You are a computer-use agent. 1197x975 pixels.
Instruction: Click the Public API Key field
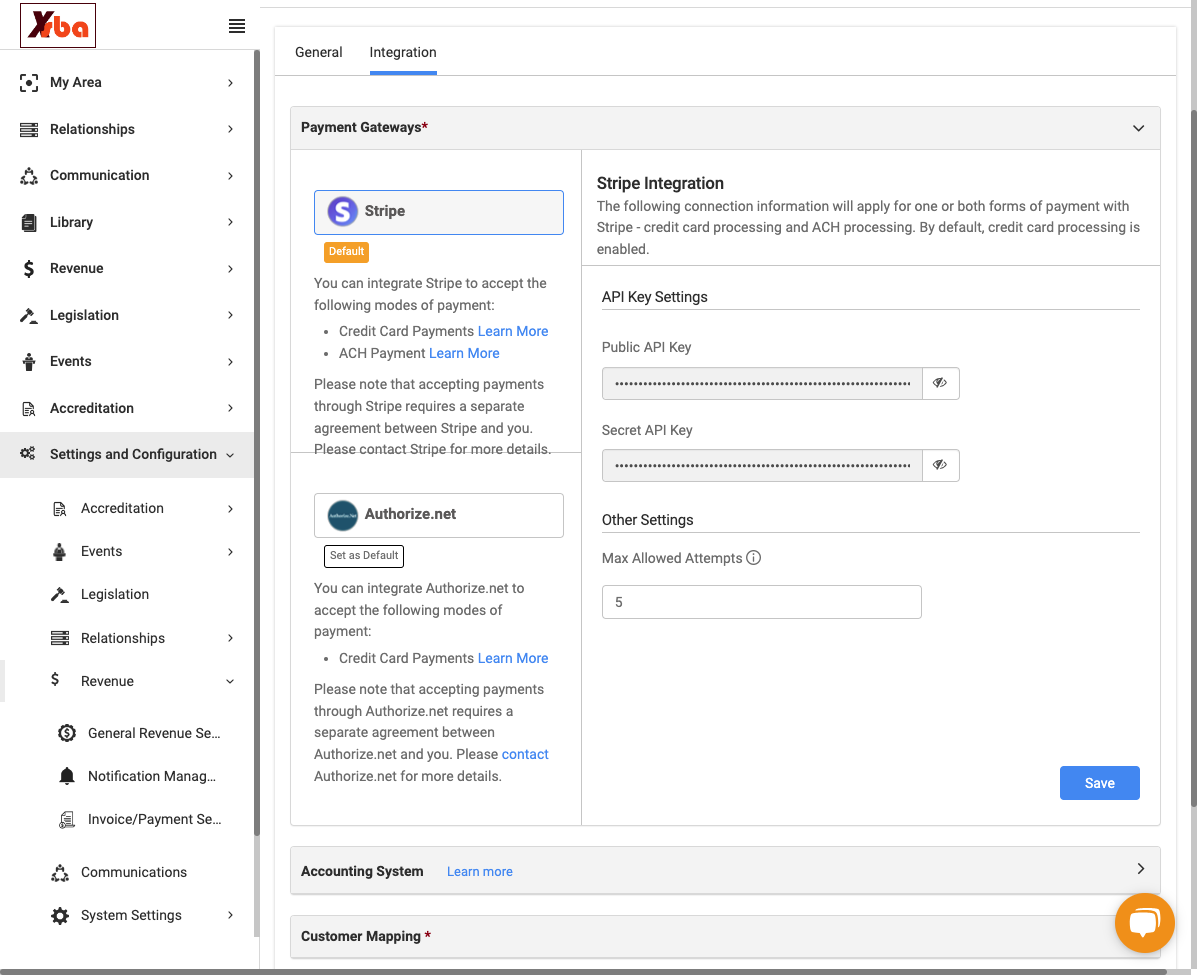(x=761, y=383)
